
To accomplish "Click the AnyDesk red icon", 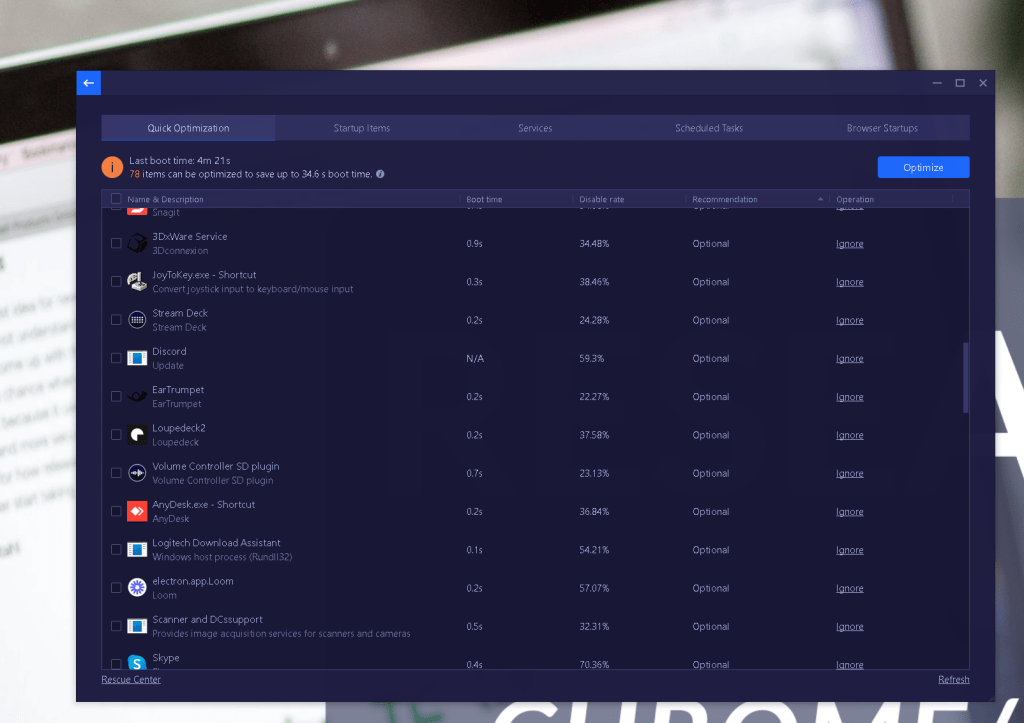I will point(137,511).
